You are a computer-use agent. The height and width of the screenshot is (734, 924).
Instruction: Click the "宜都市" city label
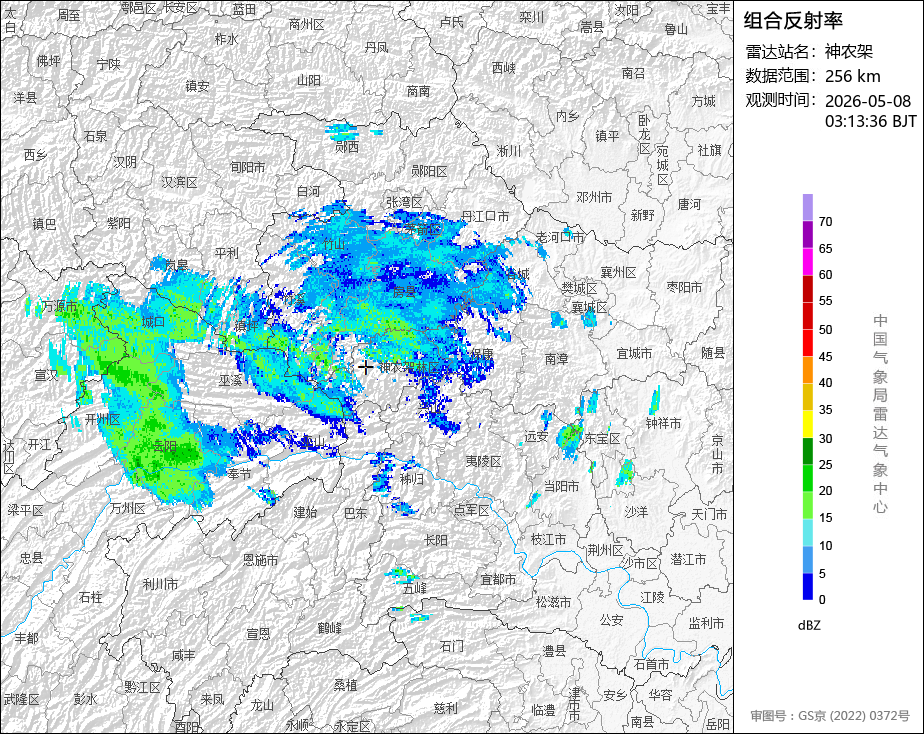(x=499, y=580)
